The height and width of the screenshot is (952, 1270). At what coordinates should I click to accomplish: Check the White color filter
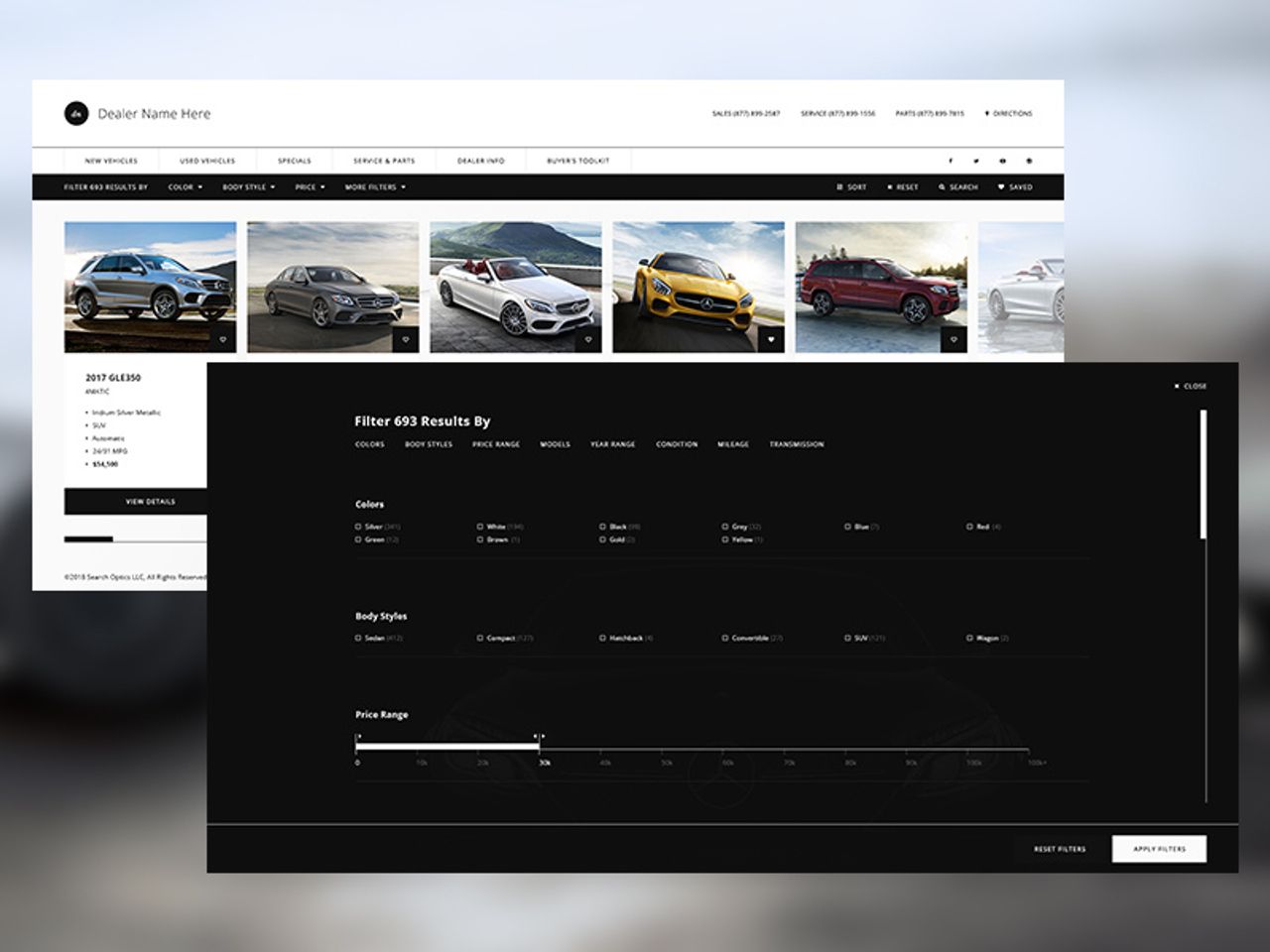pos(480,527)
